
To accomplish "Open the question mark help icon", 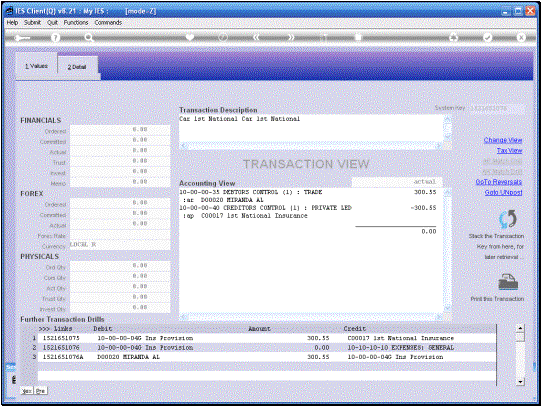I will point(55,37).
